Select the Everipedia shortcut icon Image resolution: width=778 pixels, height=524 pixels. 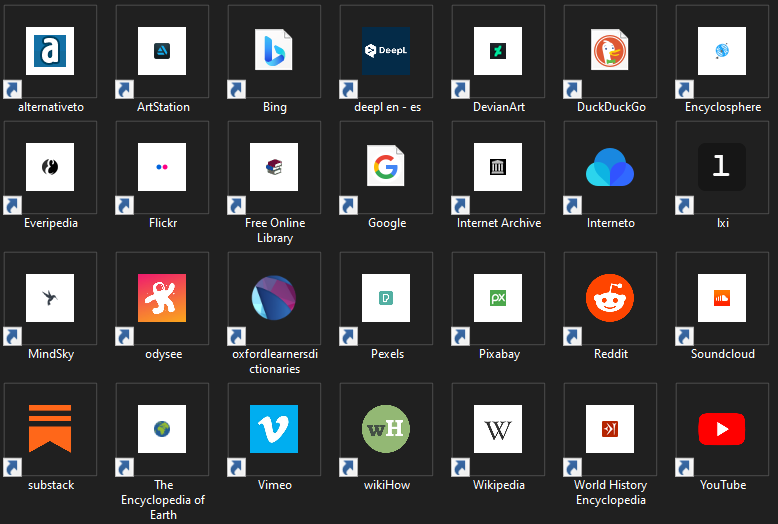tap(50, 167)
